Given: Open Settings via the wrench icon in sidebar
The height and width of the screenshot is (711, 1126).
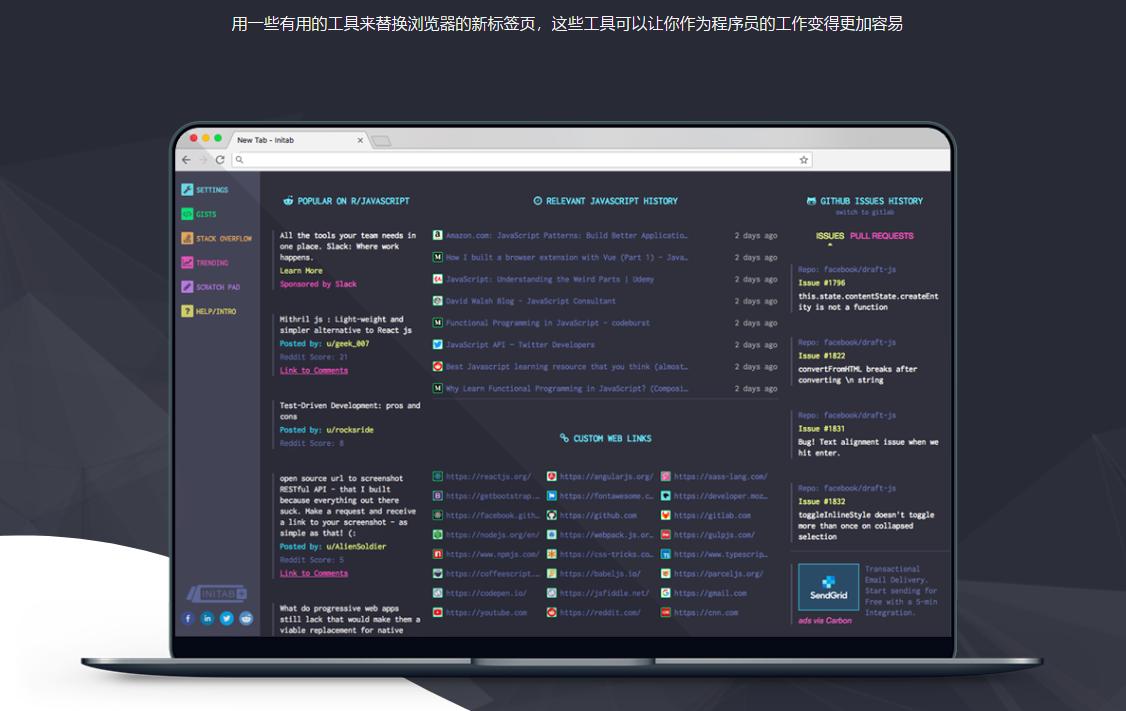Looking at the screenshot, I should point(187,190).
